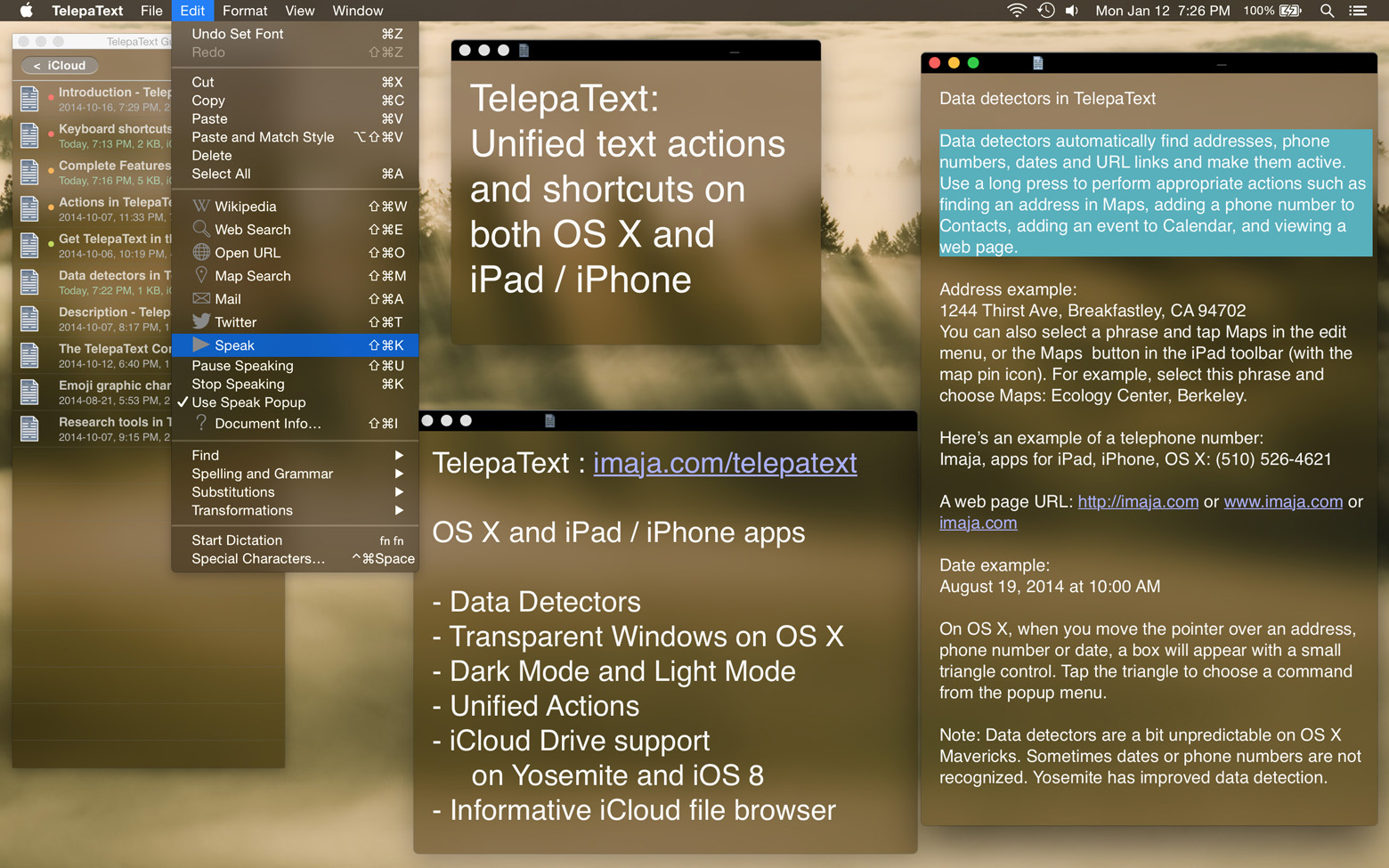This screenshot has height=868, width=1389.
Task: Expand the Transformations submenu
Action: pyautogui.click(x=295, y=510)
